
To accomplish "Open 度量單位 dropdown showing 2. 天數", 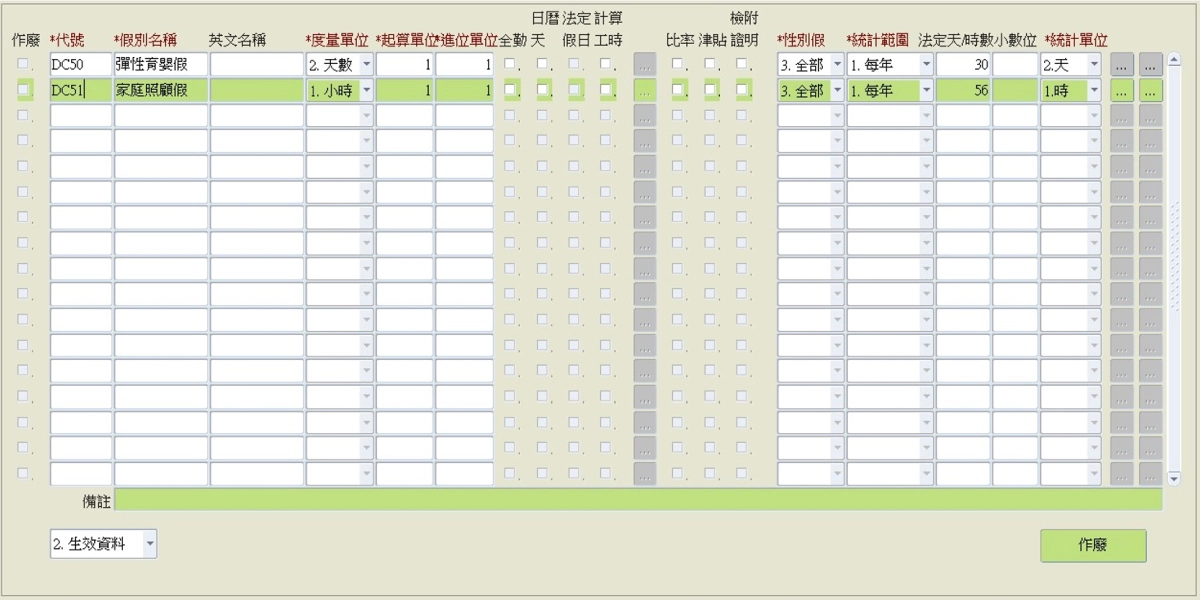I will pos(365,65).
